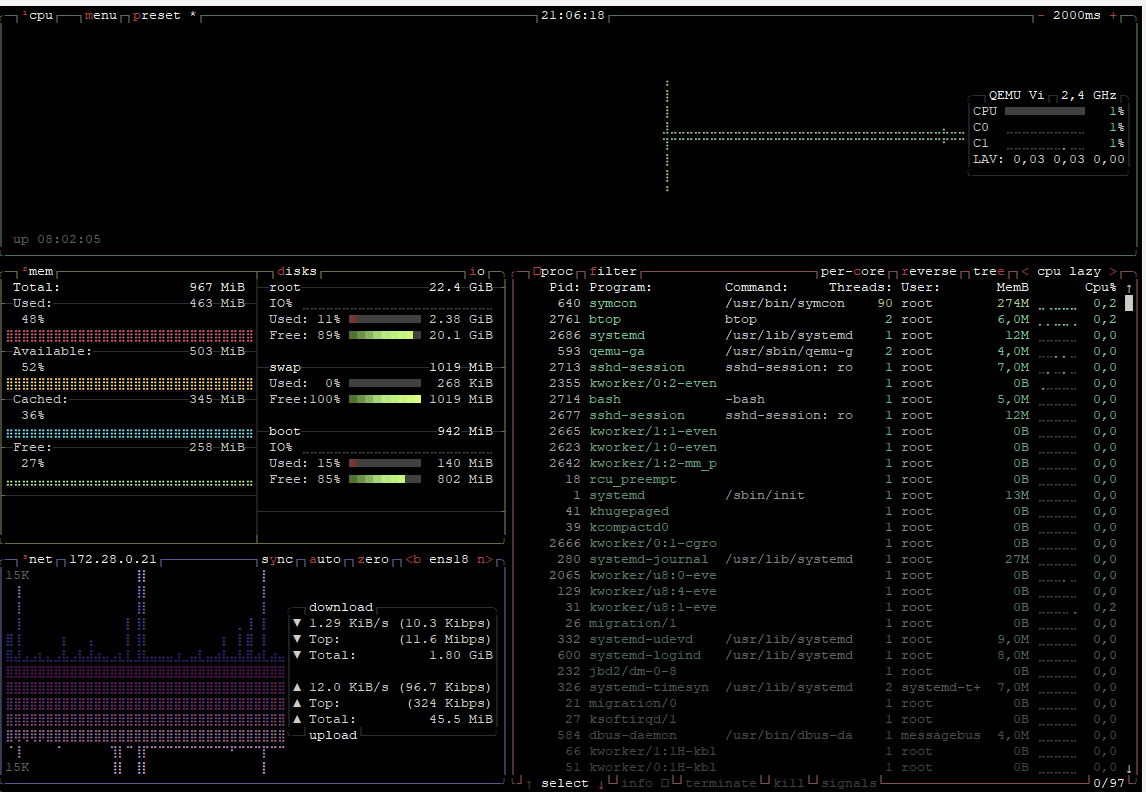
Task: Switch to next network interface with n>
Action: 485,559
